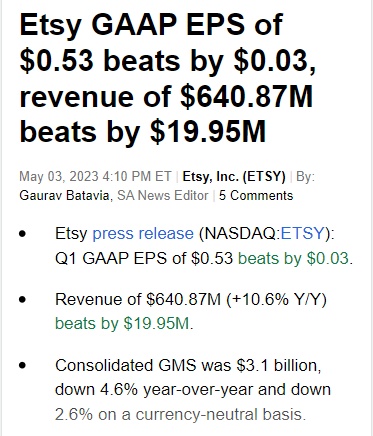Viewport: 373px width, 436px height.
Task: View the 5 Comments section
Action: click(256, 196)
